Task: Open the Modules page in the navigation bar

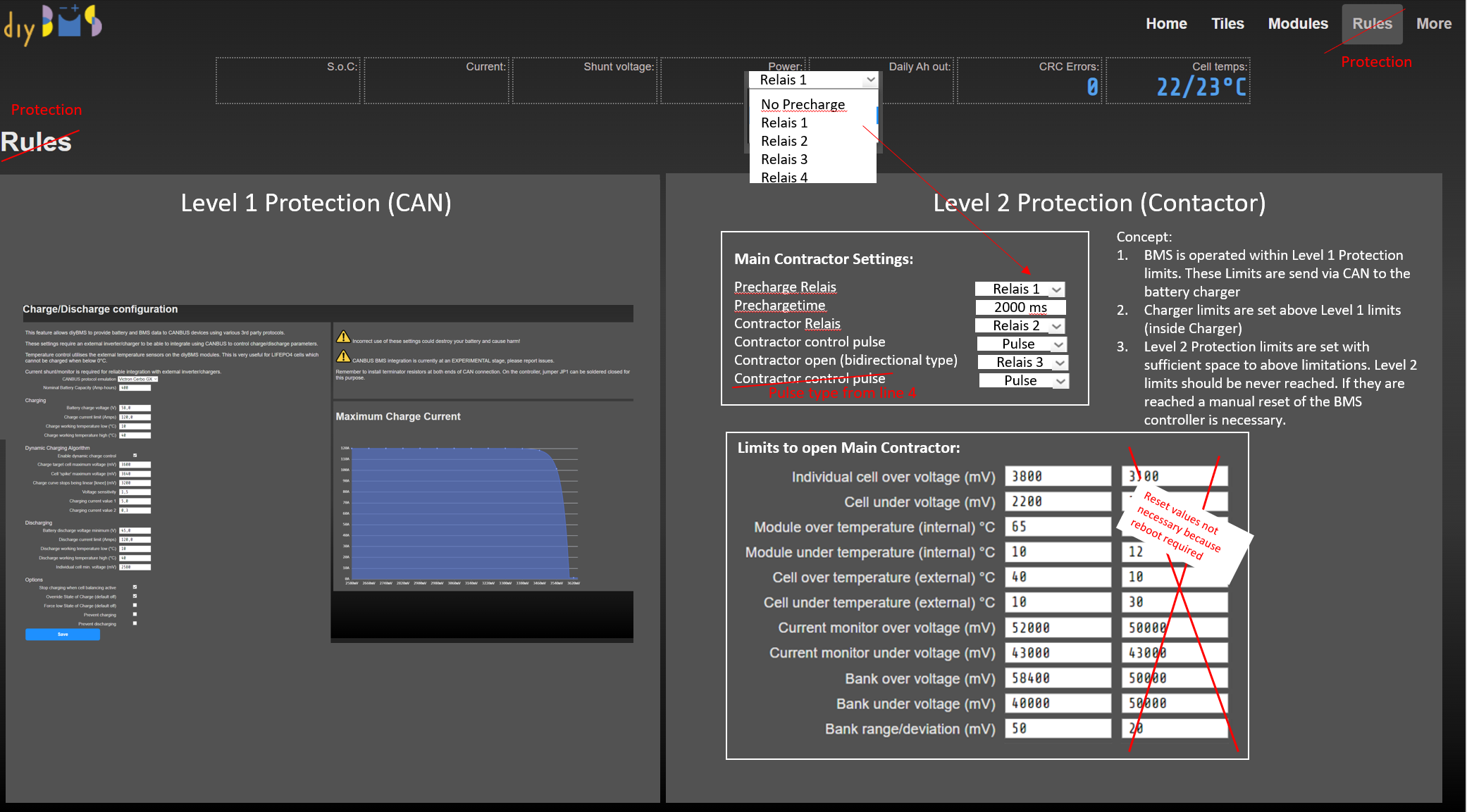Action: tap(1297, 23)
